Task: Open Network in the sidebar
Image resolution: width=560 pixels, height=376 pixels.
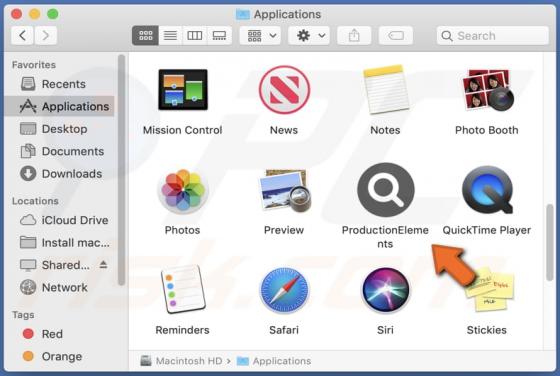Action: pos(60,287)
